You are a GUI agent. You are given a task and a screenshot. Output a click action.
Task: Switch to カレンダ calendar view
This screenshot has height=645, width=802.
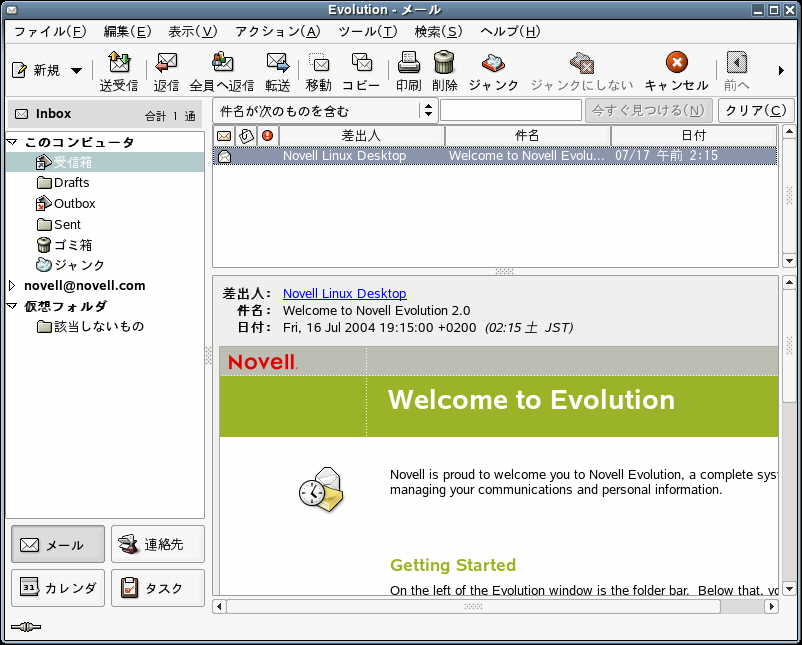(x=58, y=588)
